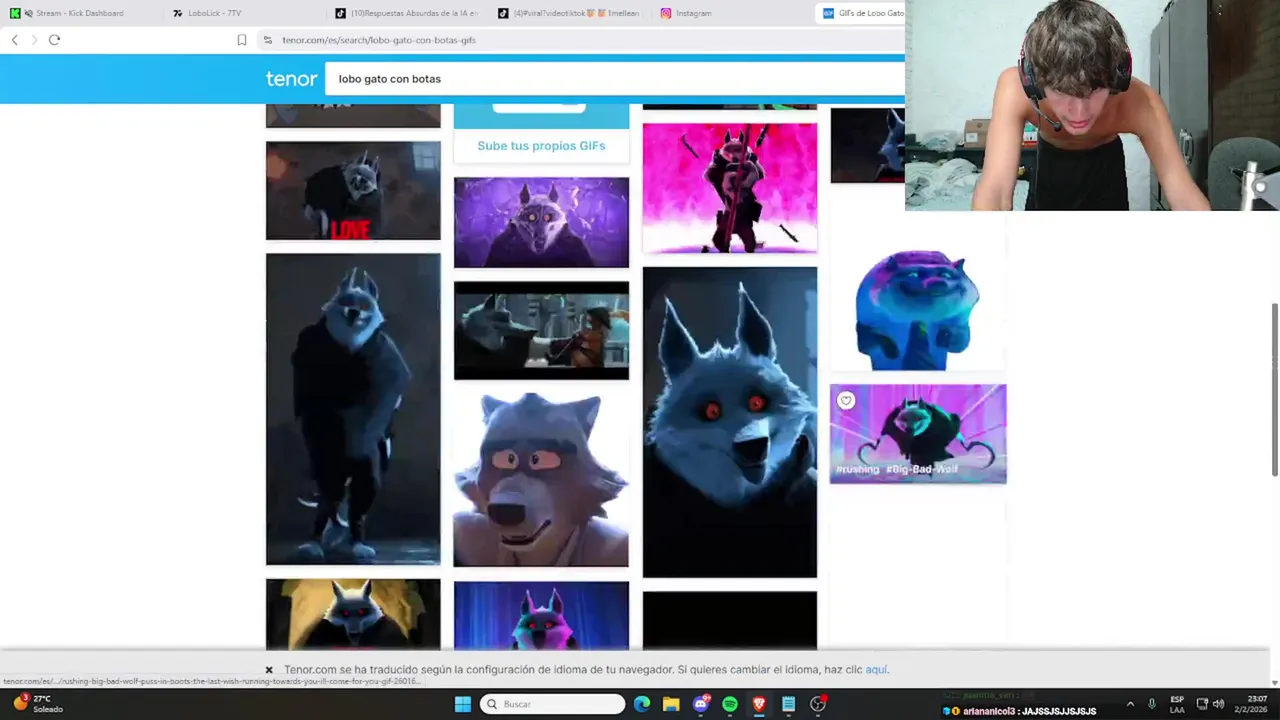Open the blue notepad app in taskbar
The width and height of the screenshot is (1280, 720).
(789, 704)
